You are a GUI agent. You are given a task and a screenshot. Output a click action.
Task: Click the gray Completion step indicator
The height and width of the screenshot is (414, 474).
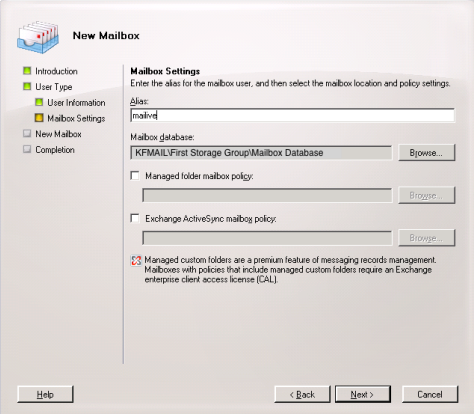(x=27, y=149)
